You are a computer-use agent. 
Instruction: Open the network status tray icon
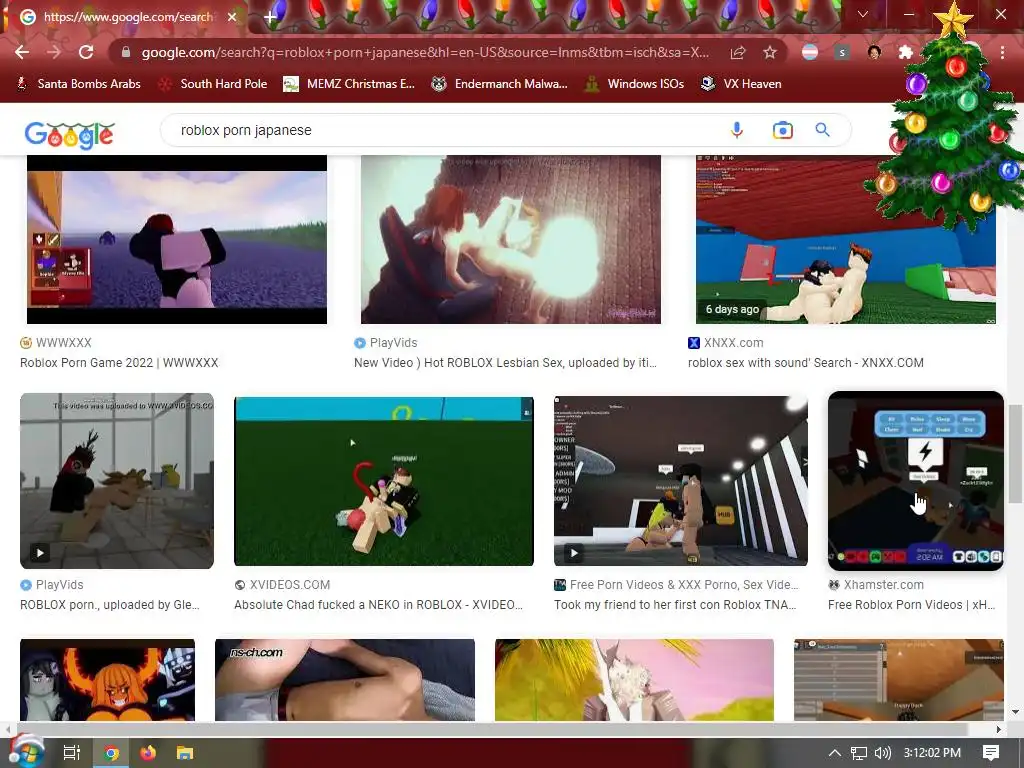859,753
